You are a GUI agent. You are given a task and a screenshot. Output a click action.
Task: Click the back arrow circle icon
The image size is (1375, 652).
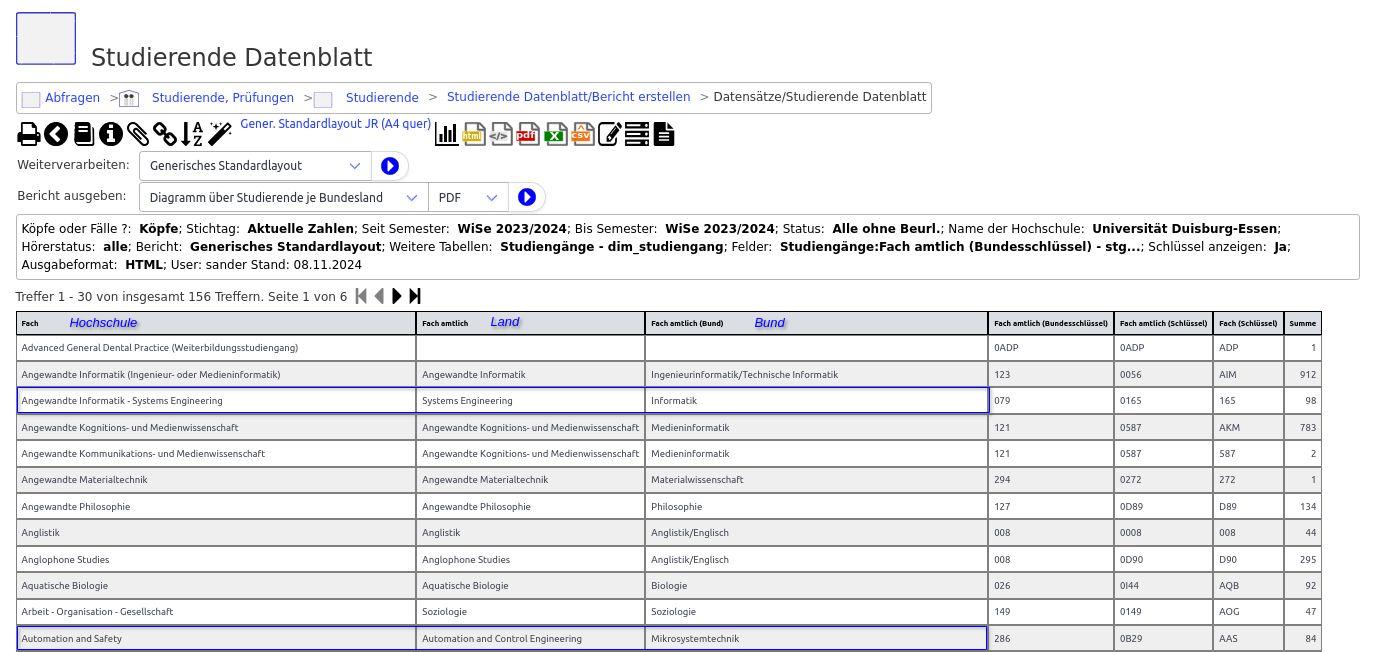pos(56,134)
